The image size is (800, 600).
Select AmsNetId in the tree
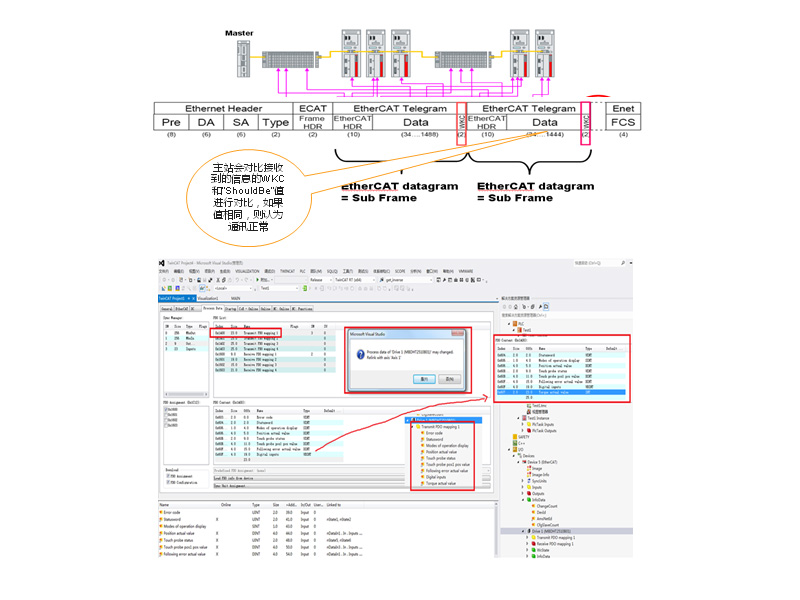544,518
